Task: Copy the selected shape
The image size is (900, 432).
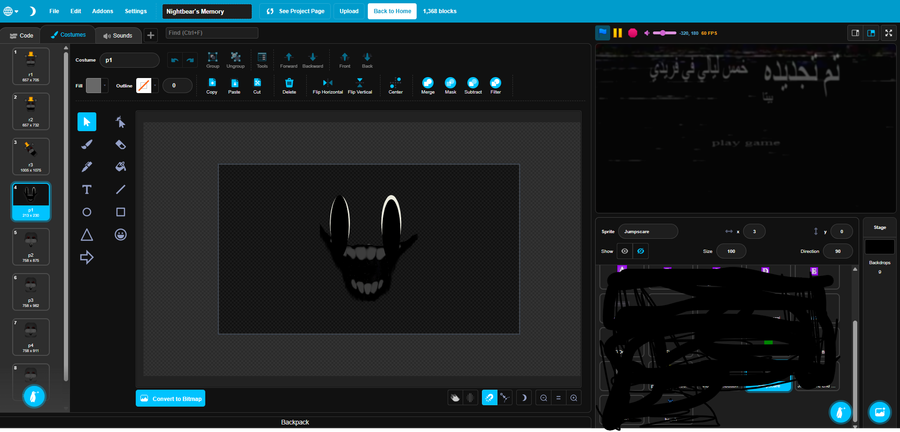Action: (x=212, y=86)
